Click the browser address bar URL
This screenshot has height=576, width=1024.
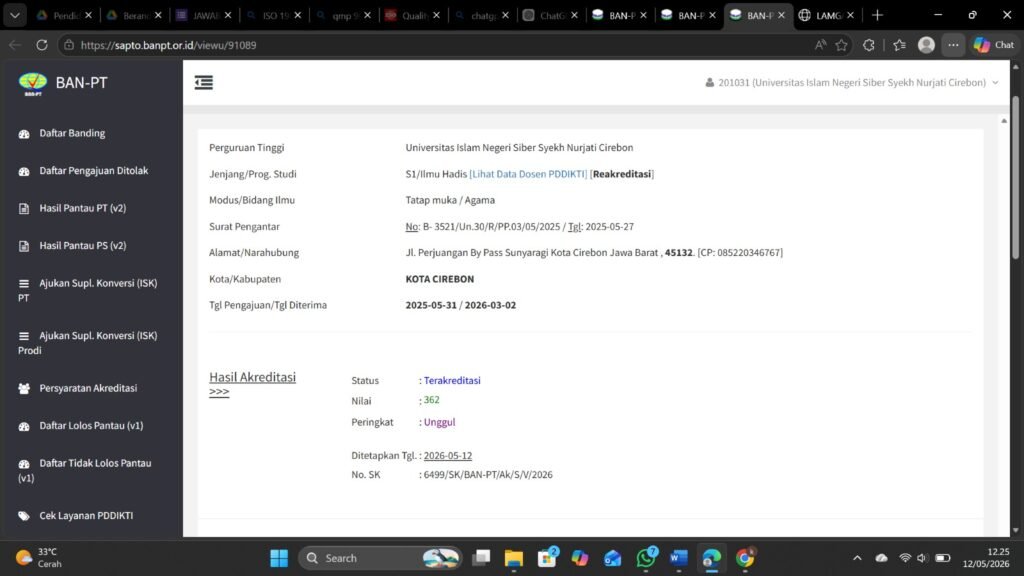pos(168,45)
